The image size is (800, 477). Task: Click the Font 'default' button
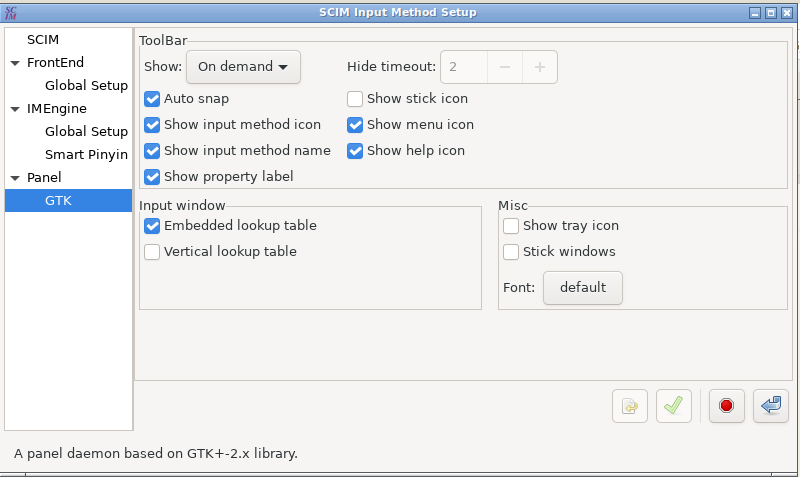click(583, 288)
